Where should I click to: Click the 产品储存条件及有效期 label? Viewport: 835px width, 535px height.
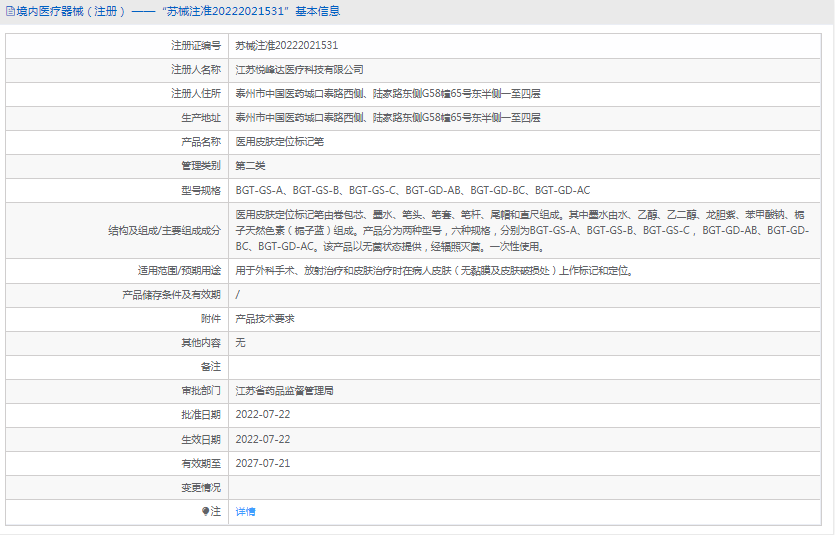(x=171, y=295)
